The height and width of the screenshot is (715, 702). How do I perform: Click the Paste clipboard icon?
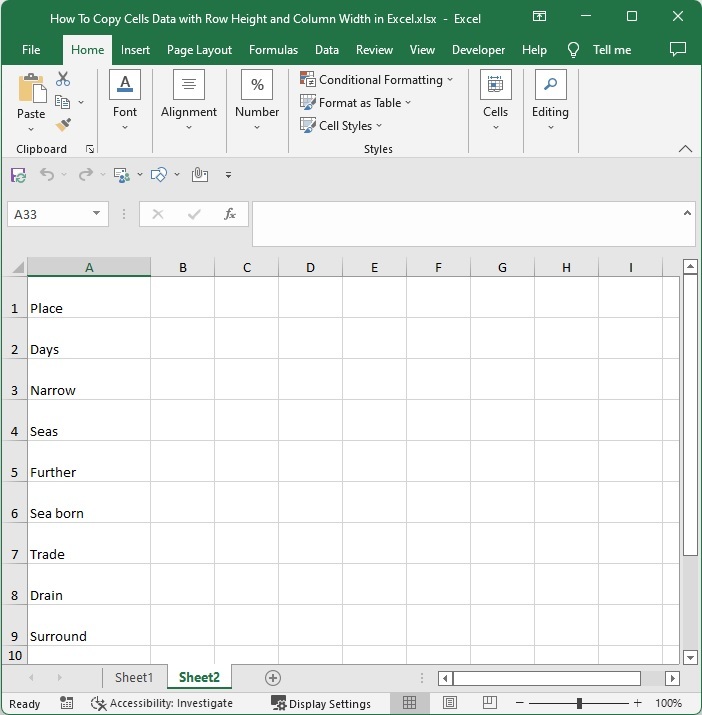pyautogui.click(x=32, y=88)
